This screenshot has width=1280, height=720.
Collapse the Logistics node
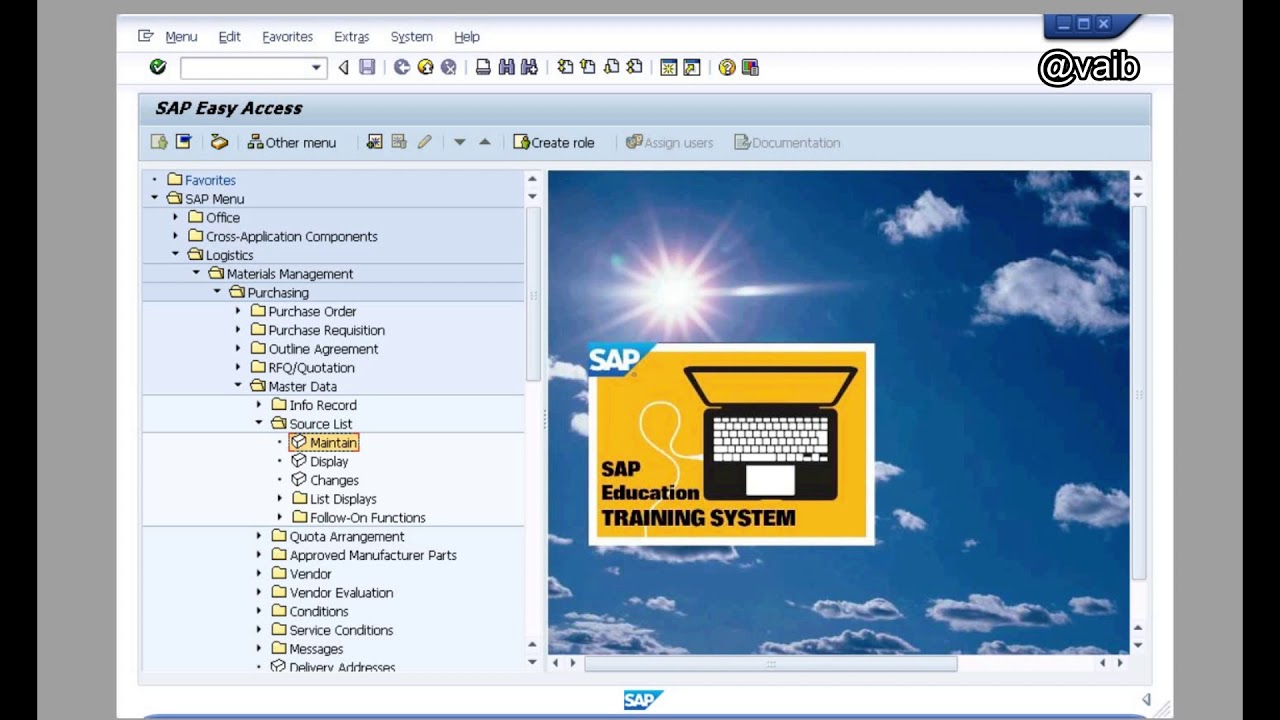pos(175,254)
